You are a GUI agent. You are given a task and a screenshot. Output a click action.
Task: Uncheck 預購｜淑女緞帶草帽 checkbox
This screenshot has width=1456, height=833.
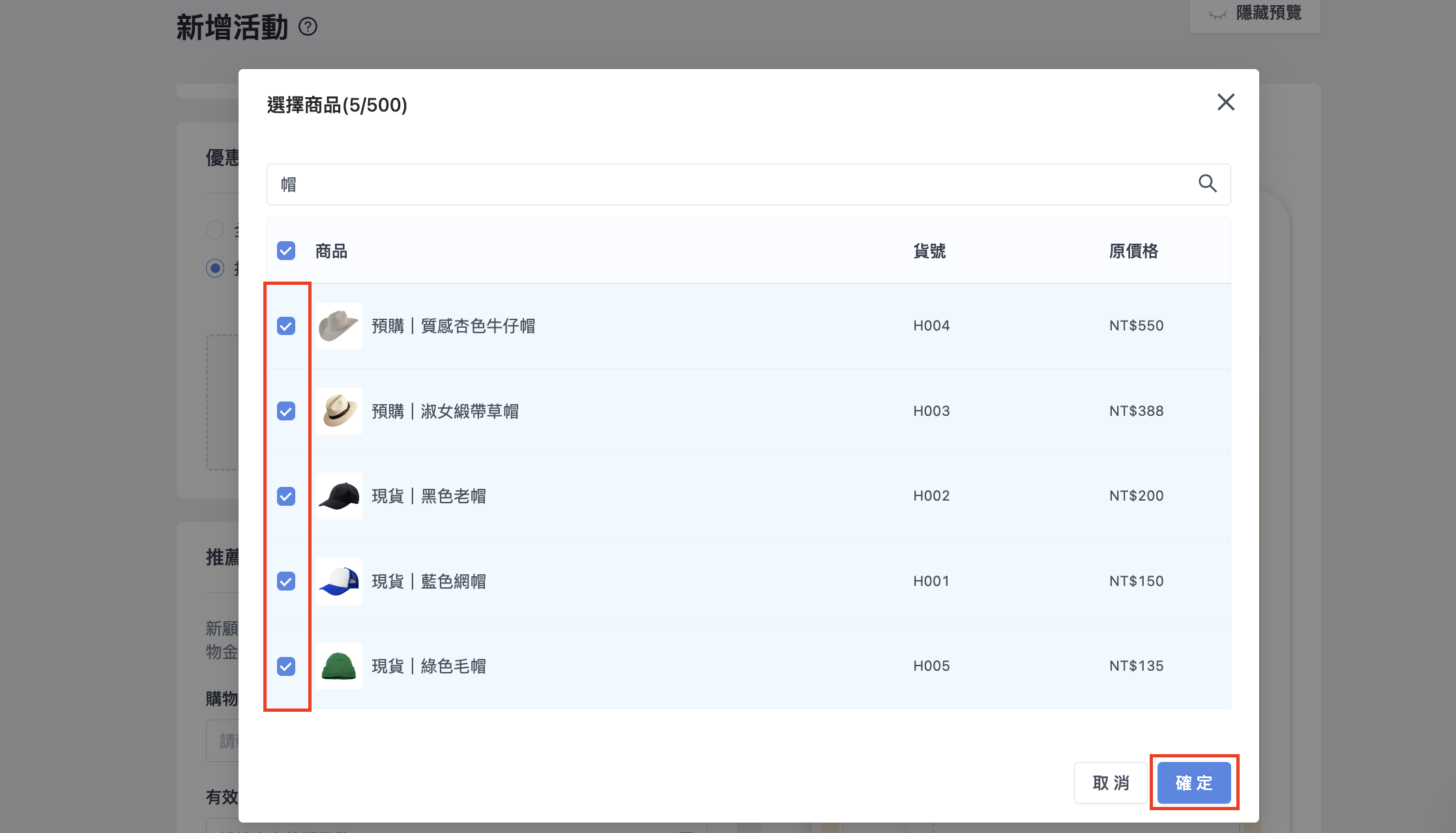pyautogui.click(x=286, y=411)
